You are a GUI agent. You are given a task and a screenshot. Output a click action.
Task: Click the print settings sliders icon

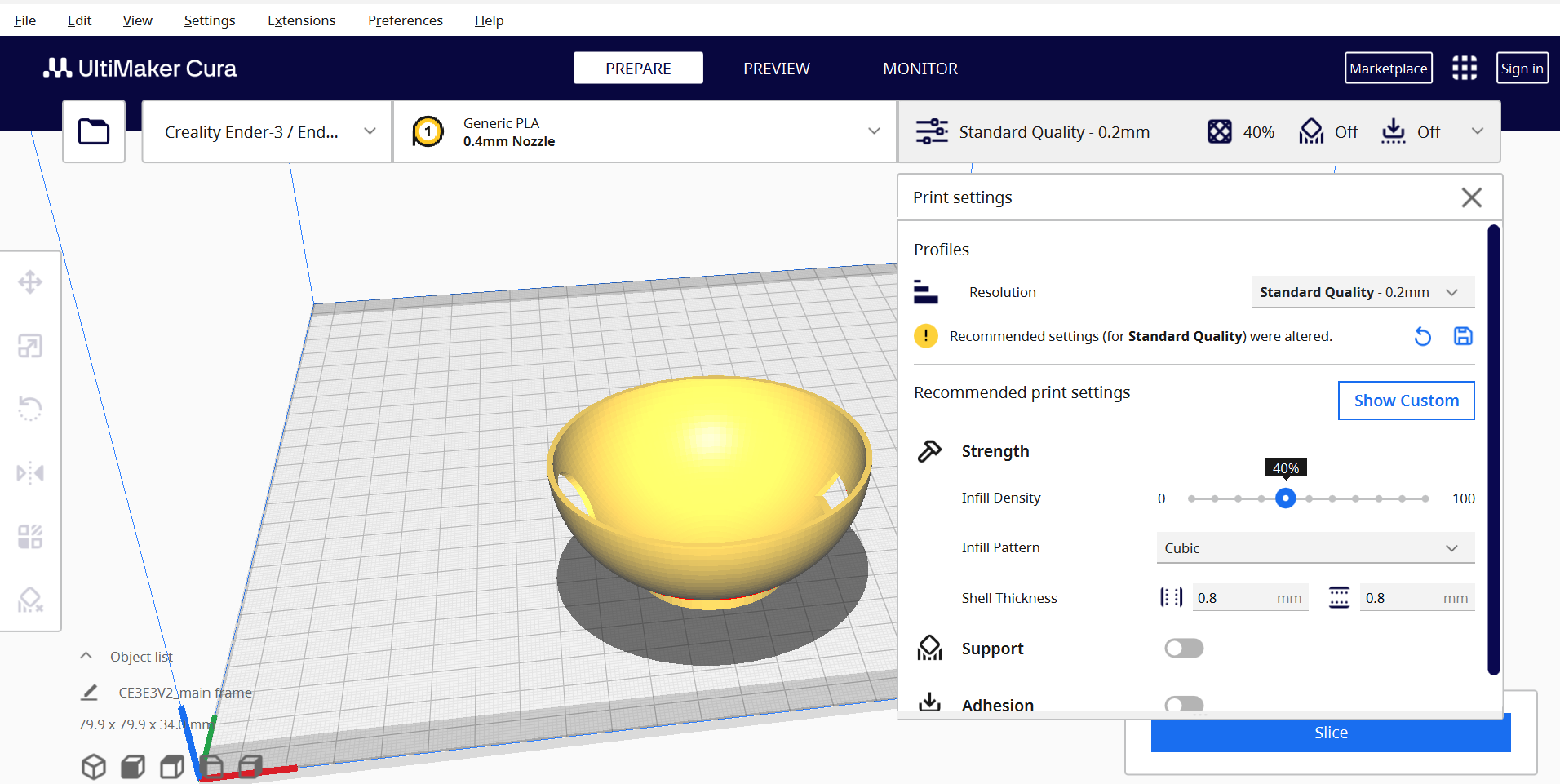tap(932, 131)
